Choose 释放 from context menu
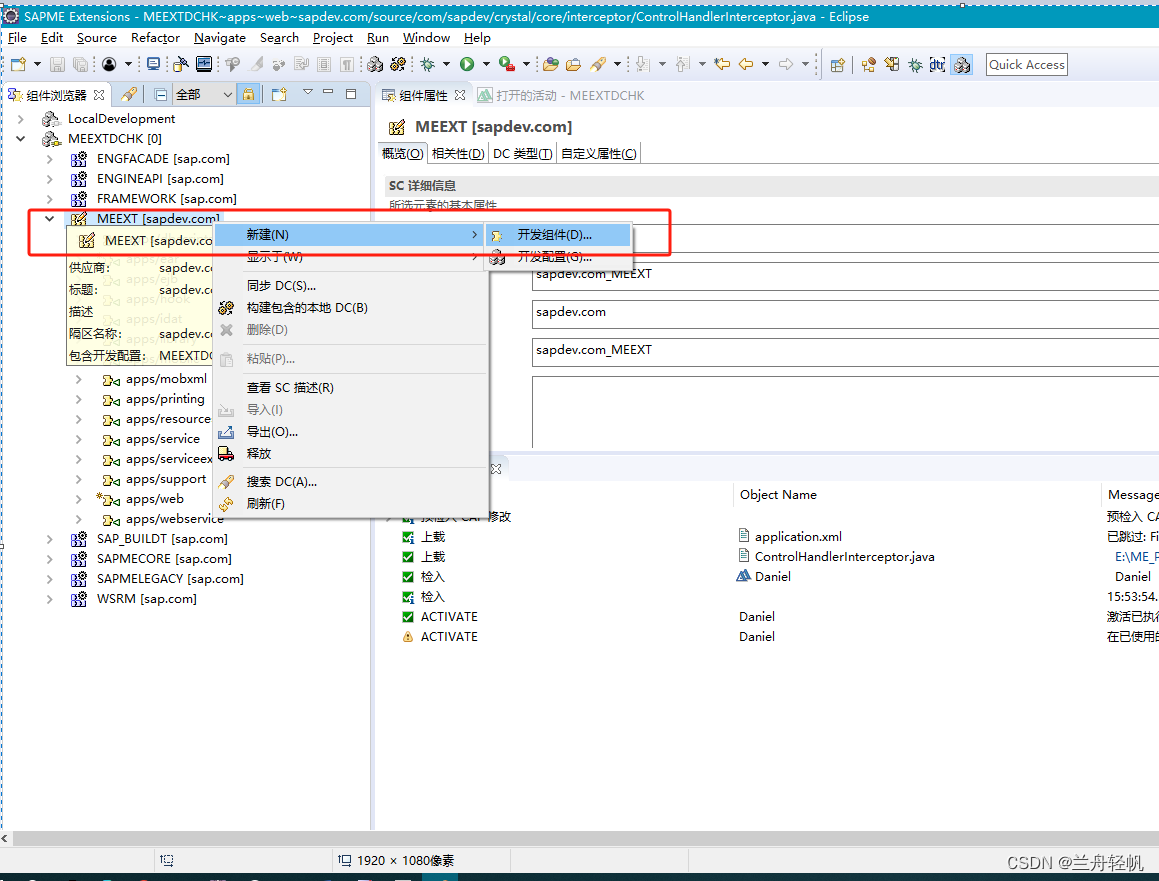Viewport: 1159px width, 881px height. 350,454
